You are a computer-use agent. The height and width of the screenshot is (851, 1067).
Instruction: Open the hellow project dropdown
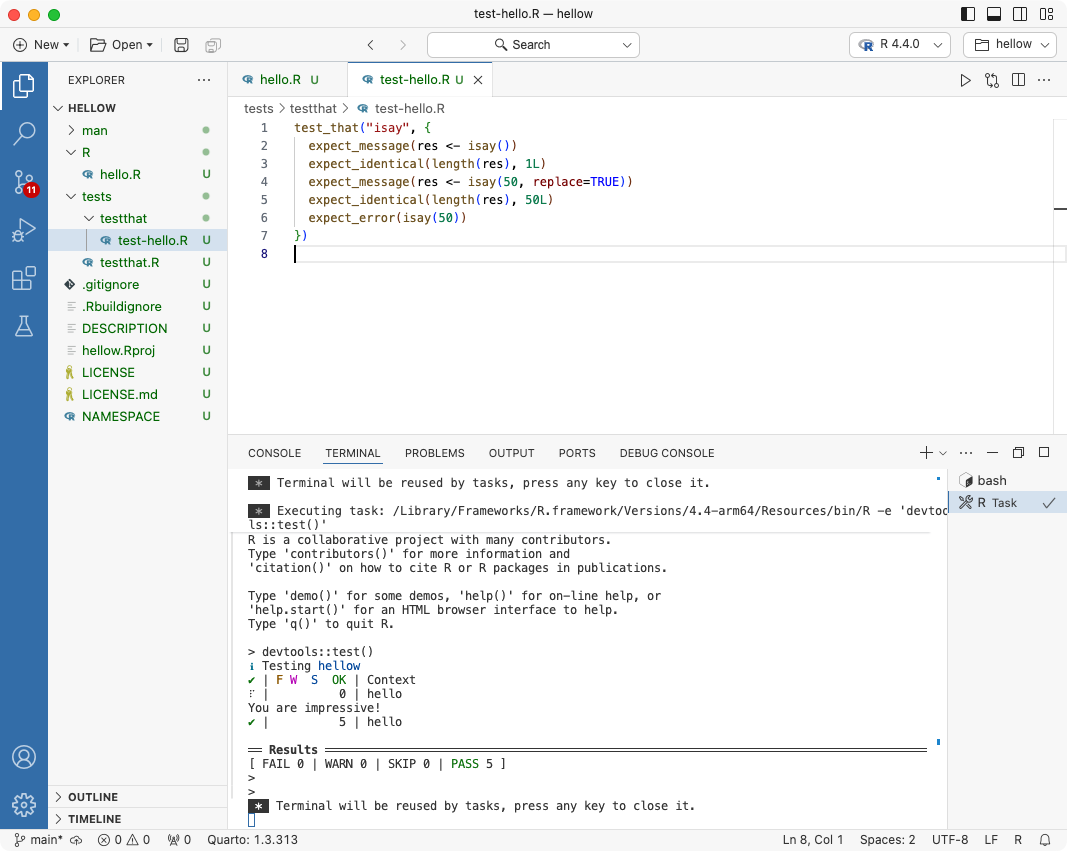(1009, 44)
